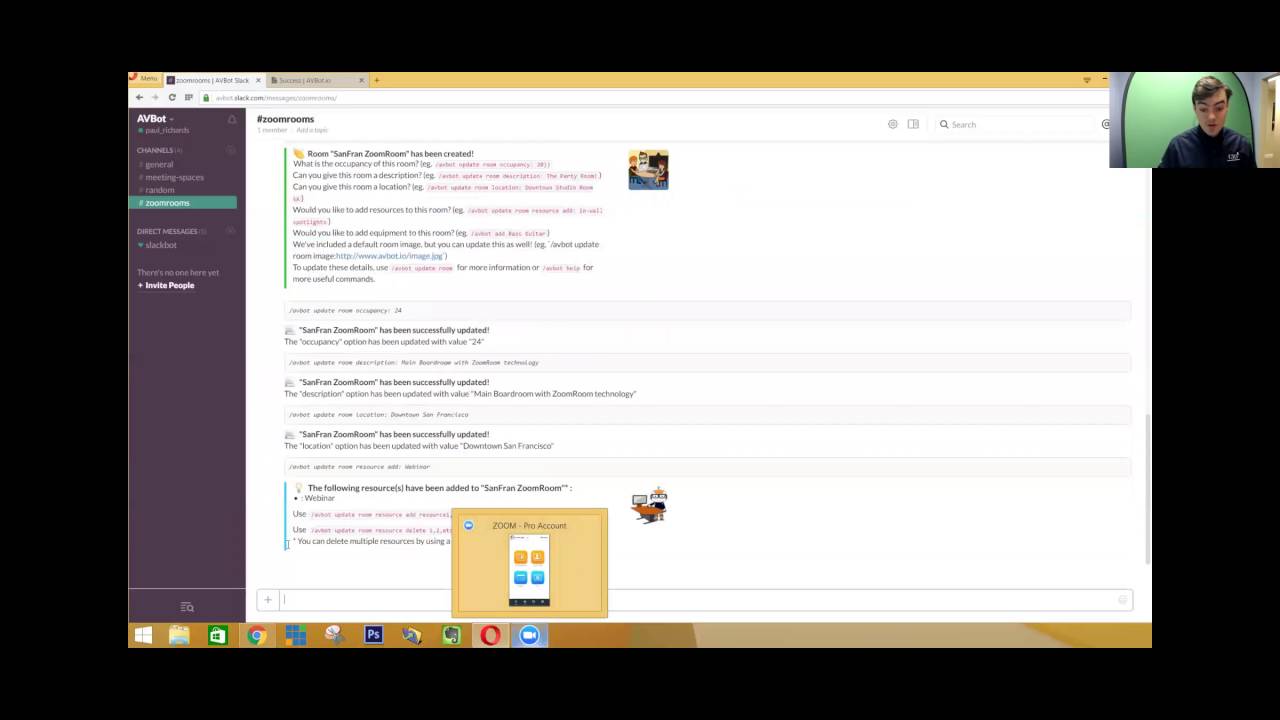The width and height of the screenshot is (1280, 720).
Task: Click the text 'Downtown San Francisco' value message
Action: [x=418, y=446]
